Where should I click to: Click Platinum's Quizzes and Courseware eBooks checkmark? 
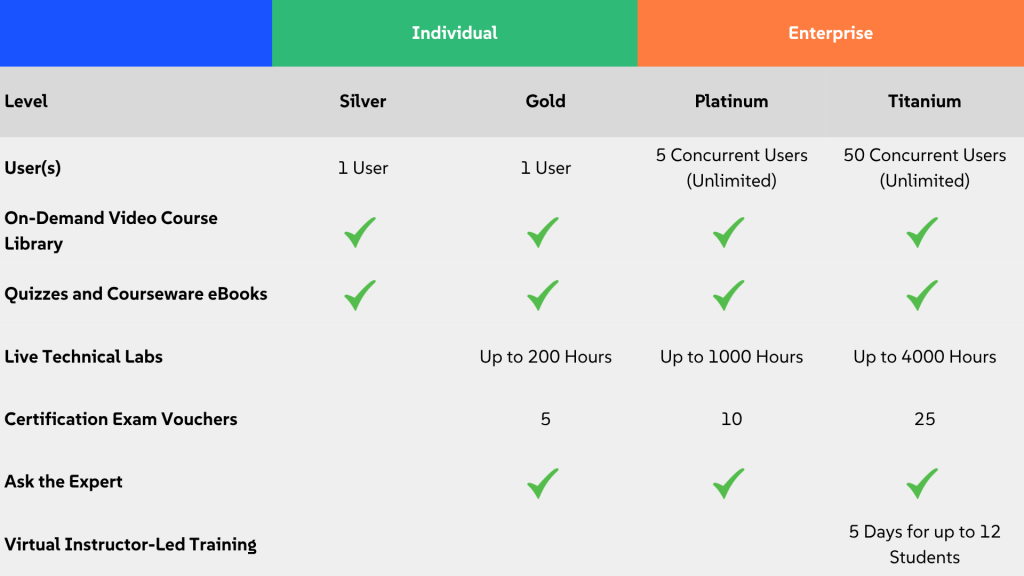pyautogui.click(x=729, y=295)
